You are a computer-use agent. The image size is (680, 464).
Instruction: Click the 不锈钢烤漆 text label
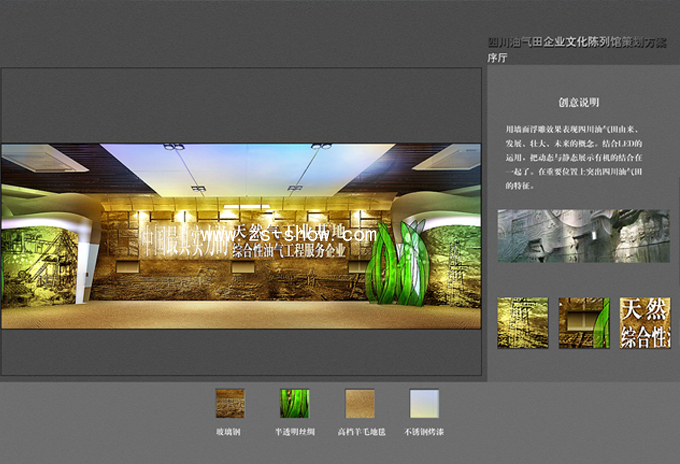[424, 430]
